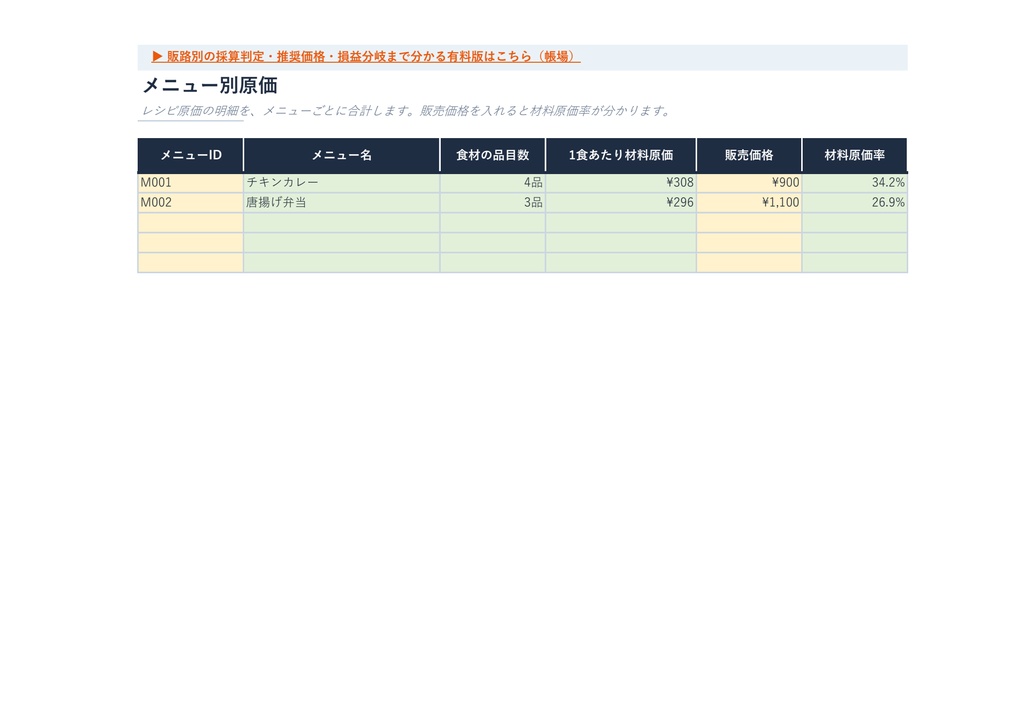The width and height of the screenshot is (1024, 724).
Task: Select the 食材の品目数 column header
Action: [x=492, y=155]
